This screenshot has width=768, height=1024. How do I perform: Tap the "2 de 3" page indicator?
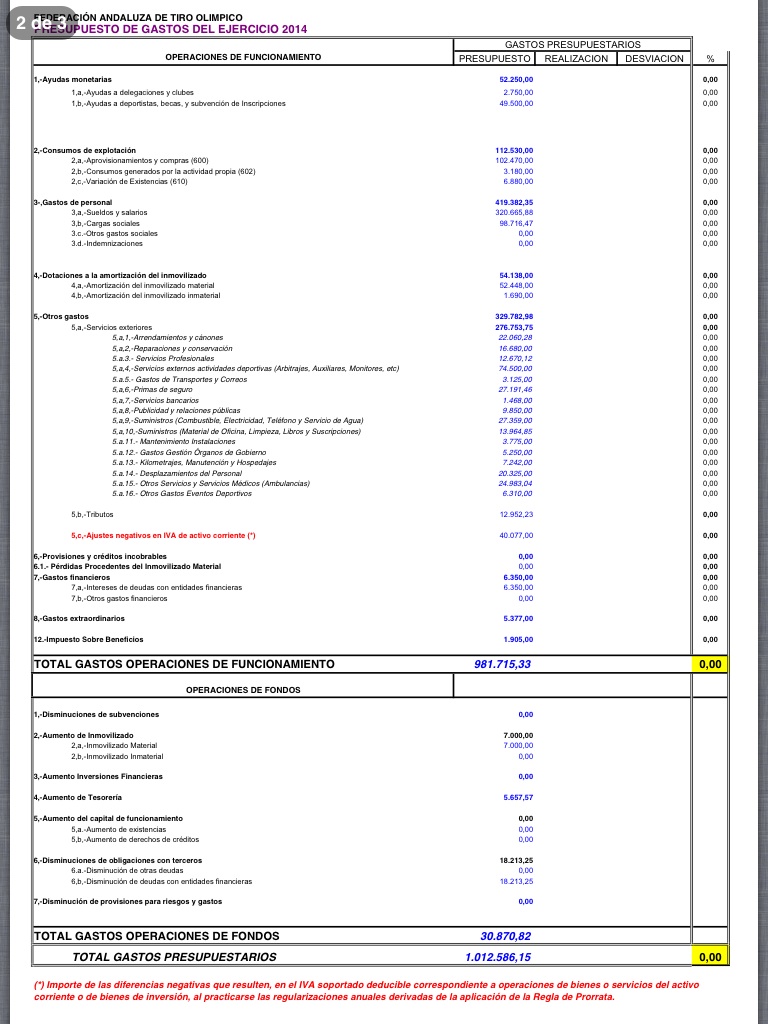pyautogui.click(x=40, y=23)
